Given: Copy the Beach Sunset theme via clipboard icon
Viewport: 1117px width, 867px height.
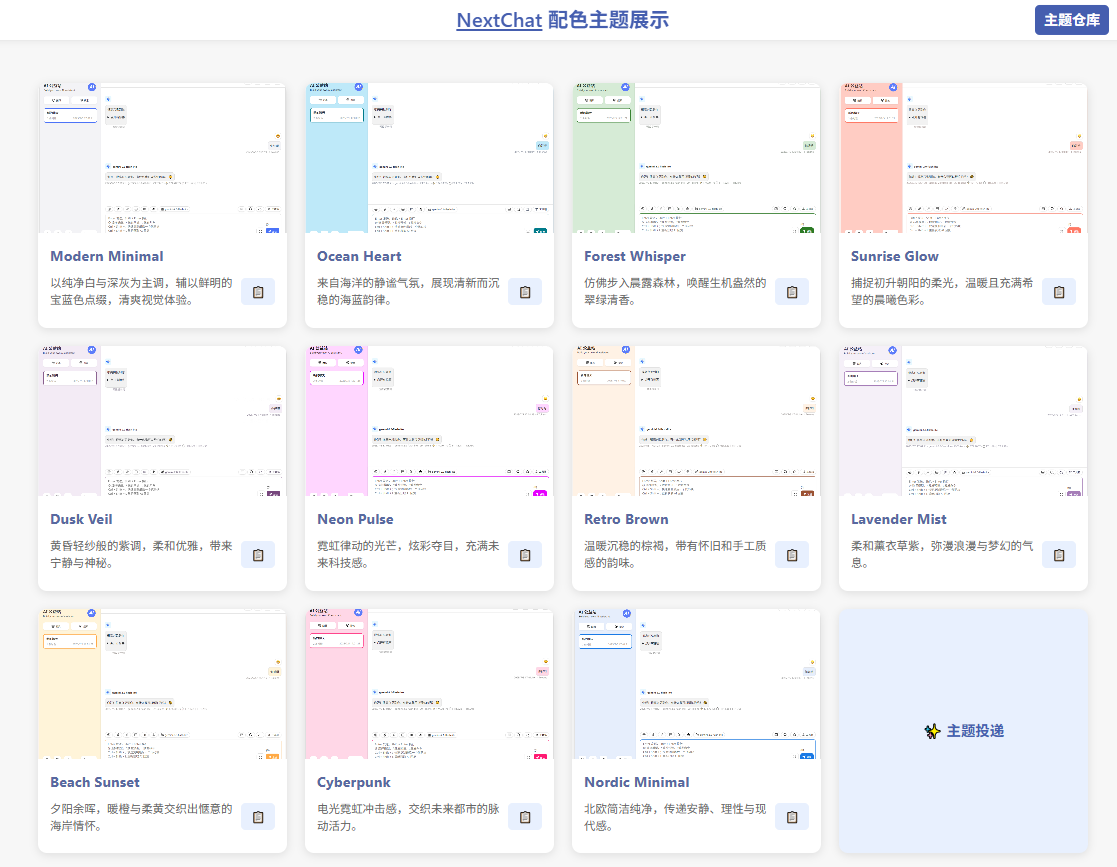Looking at the screenshot, I should coord(258,817).
